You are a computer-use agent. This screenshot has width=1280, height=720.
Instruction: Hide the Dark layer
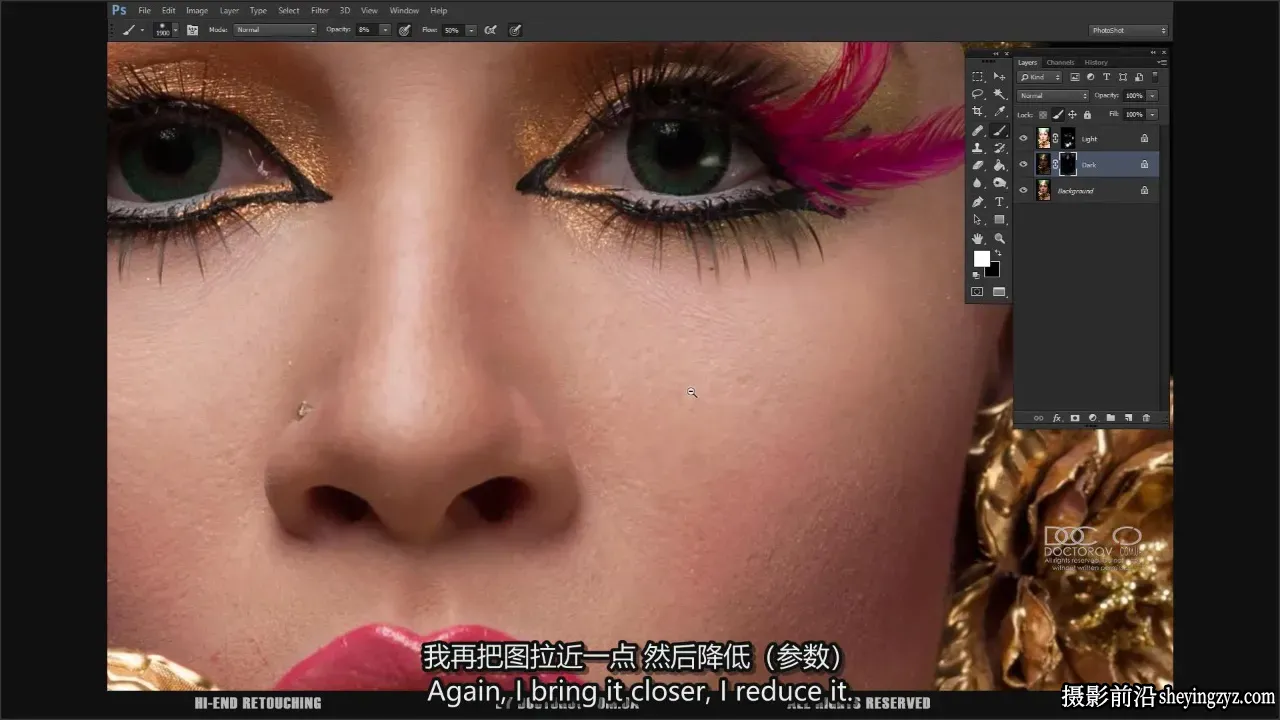[1023, 164]
